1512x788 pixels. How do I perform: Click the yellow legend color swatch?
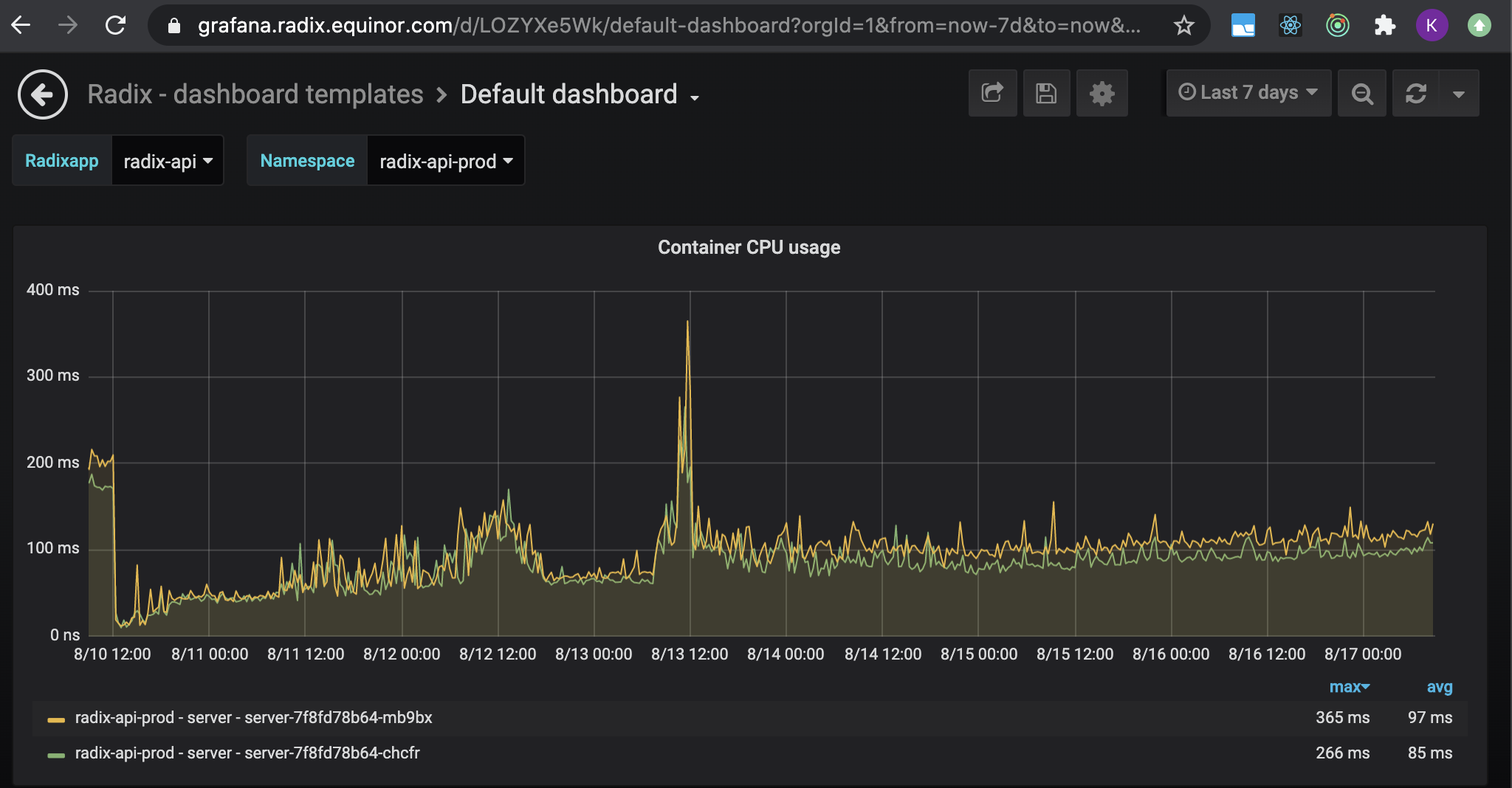pos(58,717)
